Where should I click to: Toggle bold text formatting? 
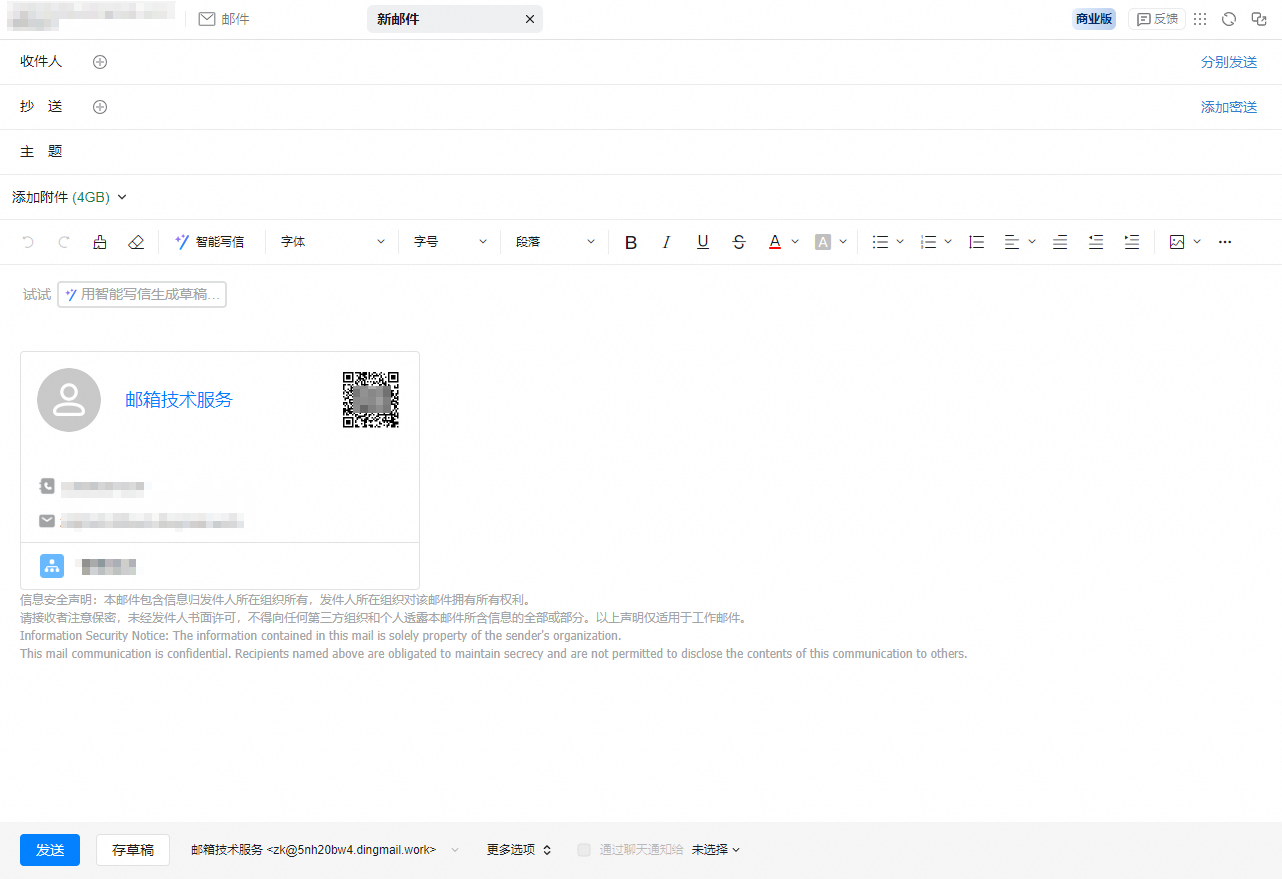pyautogui.click(x=631, y=242)
